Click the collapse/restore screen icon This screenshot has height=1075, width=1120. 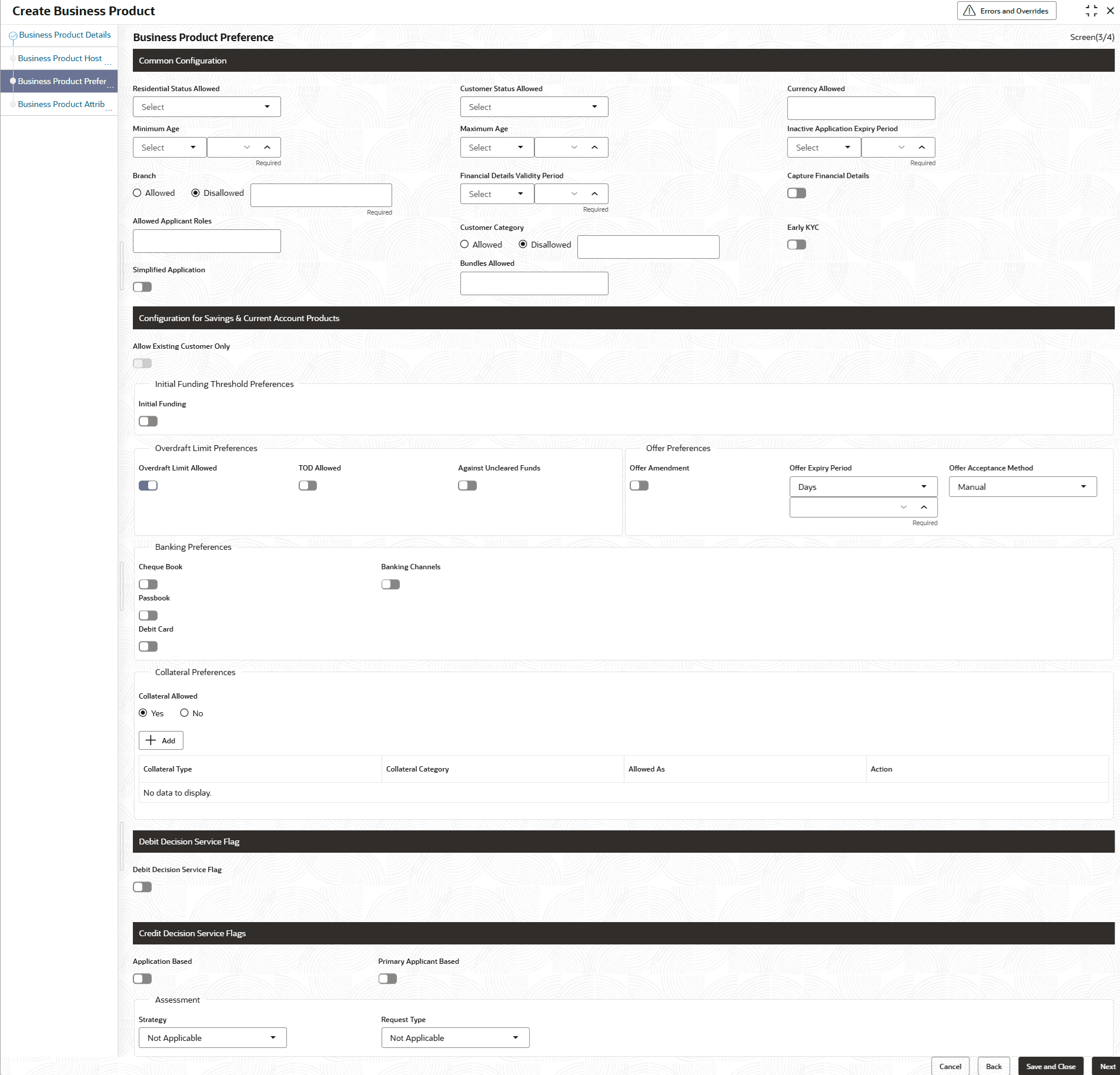(x=1091, y=11)
